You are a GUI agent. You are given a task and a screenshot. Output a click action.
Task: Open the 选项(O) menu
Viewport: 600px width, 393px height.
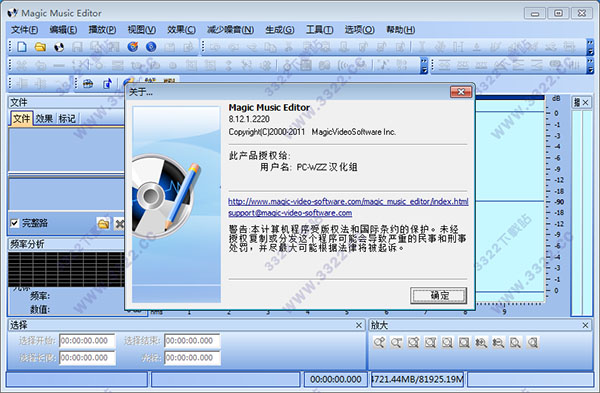[x=359, y=29]
